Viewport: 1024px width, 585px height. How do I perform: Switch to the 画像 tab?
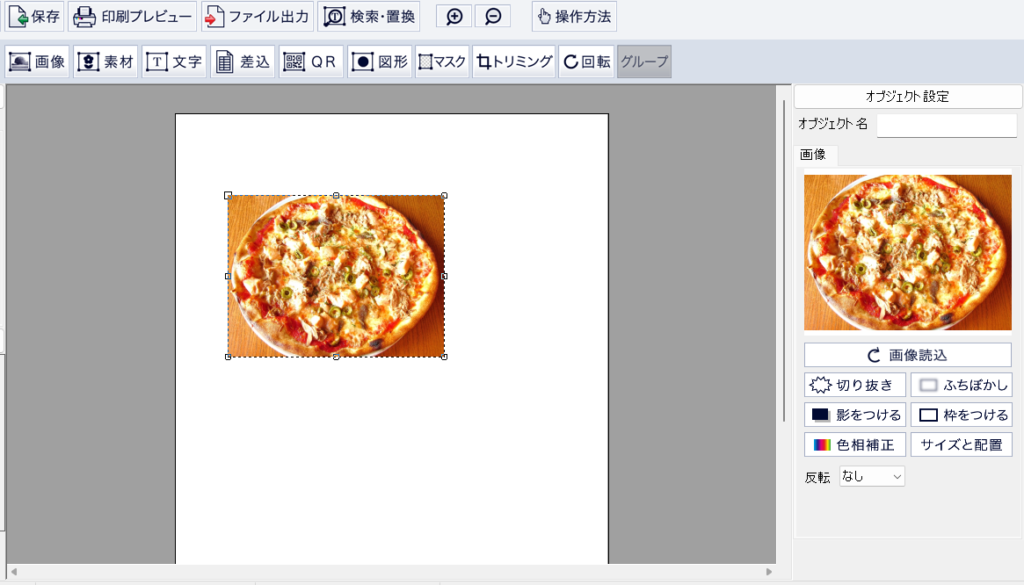[x=813, y=155]
